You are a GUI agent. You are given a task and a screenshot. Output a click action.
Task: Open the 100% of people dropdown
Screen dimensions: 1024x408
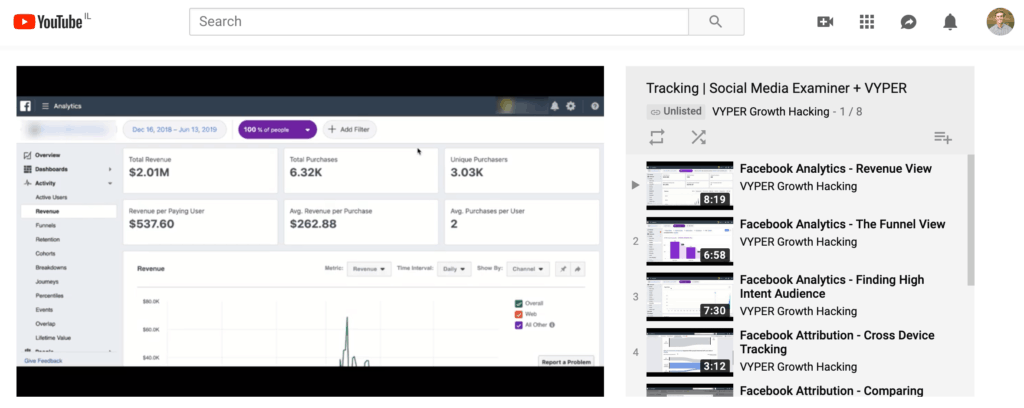pos(278,129)
